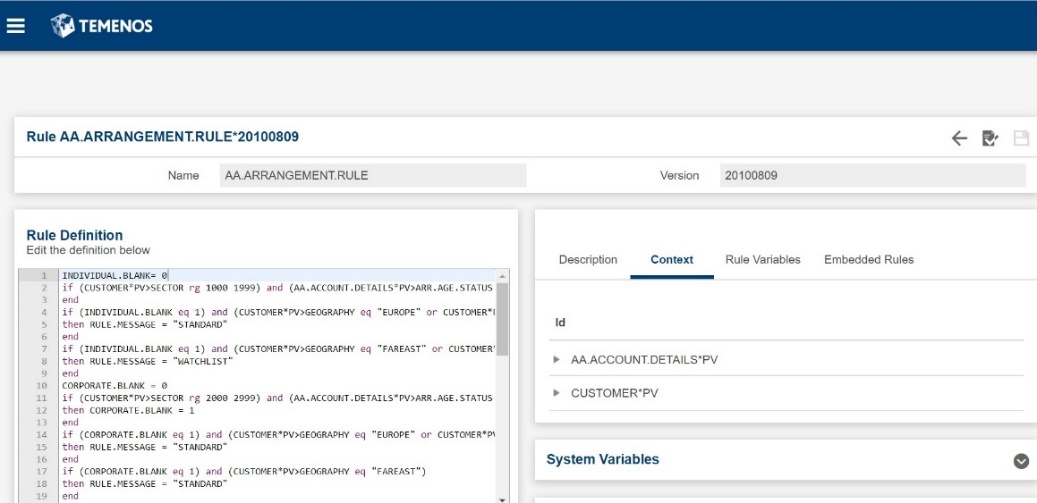Select the Context tab
Image resolution: width=1037 pixels, height=503 pixels.
pos(672,260)
